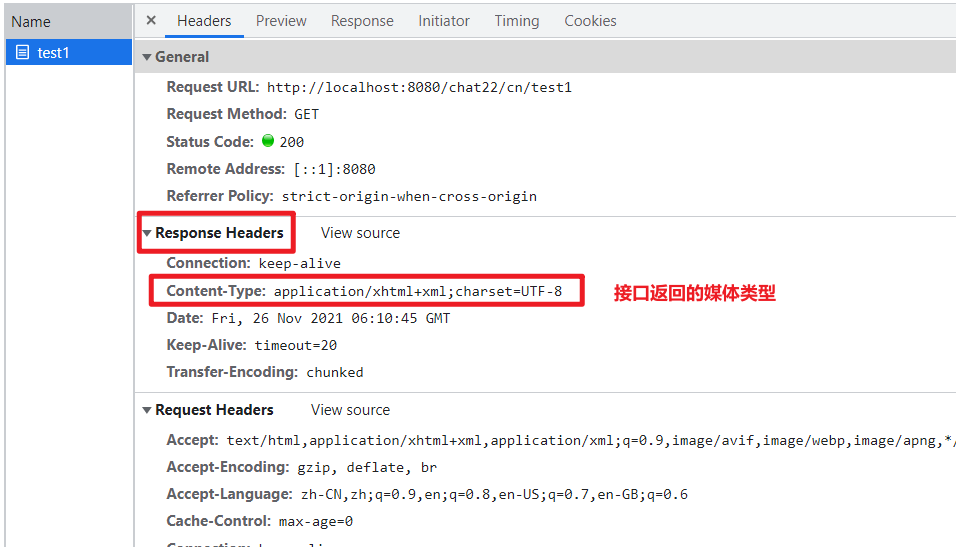977x560 pixels.
Task: Collapse the Response Headers section
Action: (x=148, y=233)
